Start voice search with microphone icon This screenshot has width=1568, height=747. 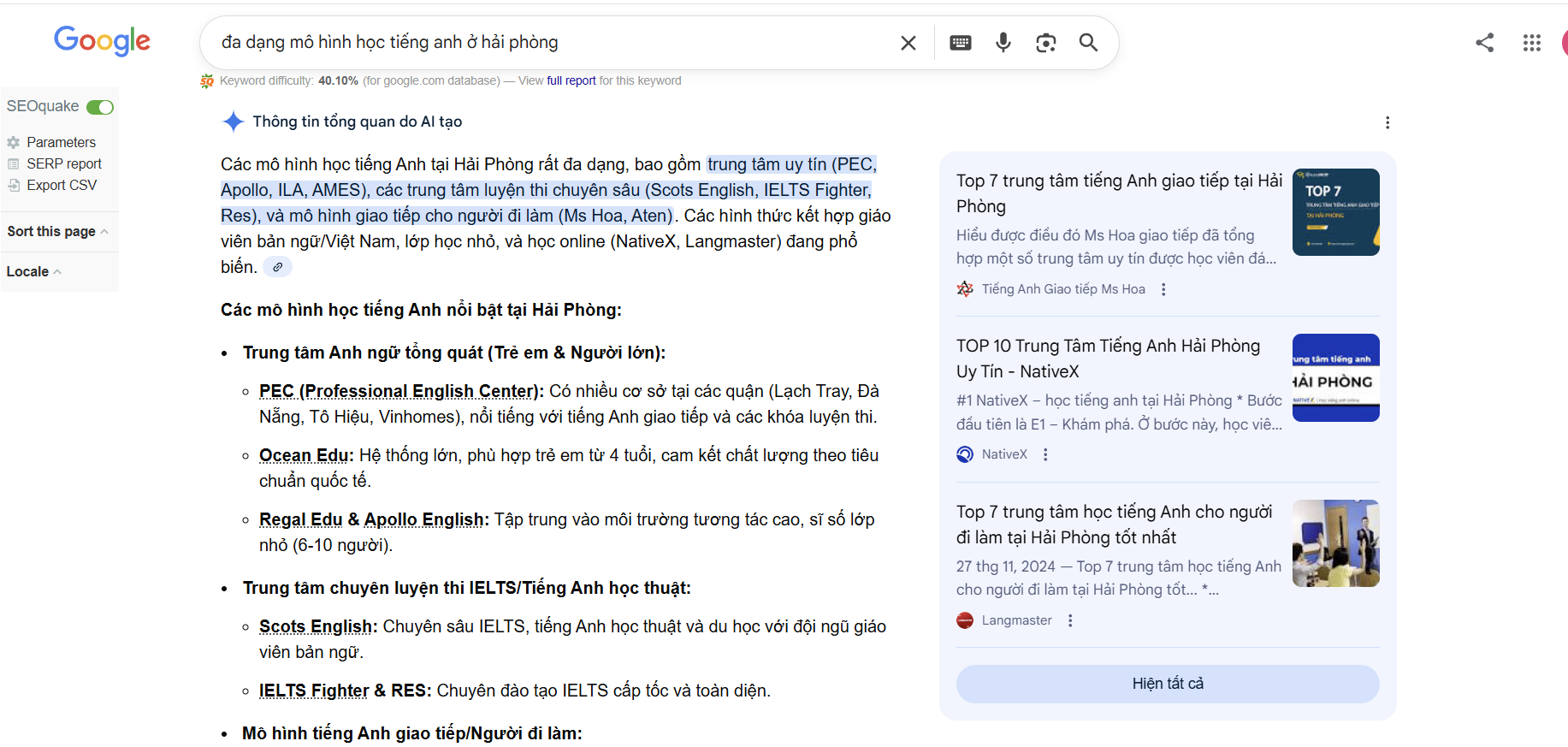[x=1003, y=43]
